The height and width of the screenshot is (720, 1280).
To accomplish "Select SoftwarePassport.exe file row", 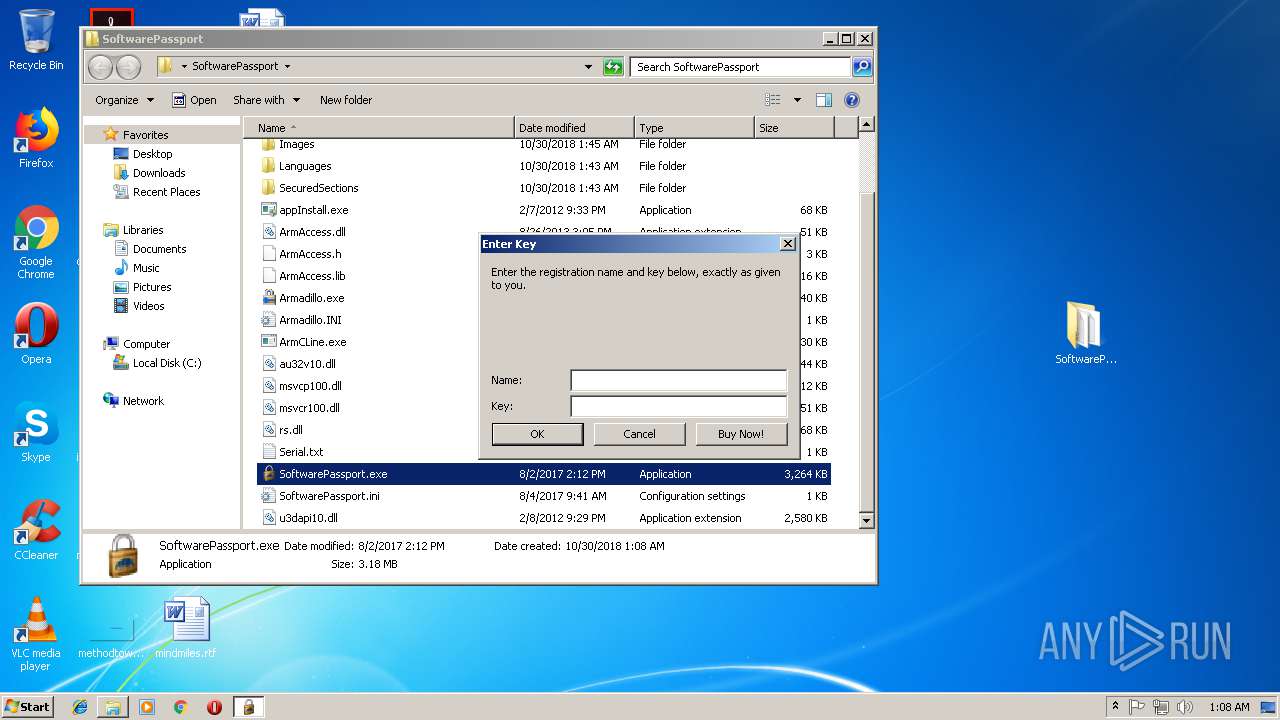I will pos(543,474).
